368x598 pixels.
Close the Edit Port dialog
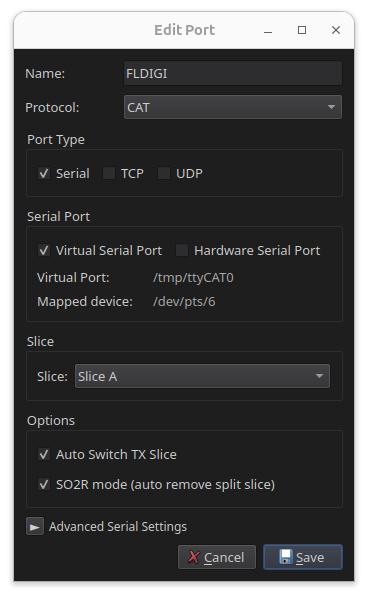tap(336, 30)
